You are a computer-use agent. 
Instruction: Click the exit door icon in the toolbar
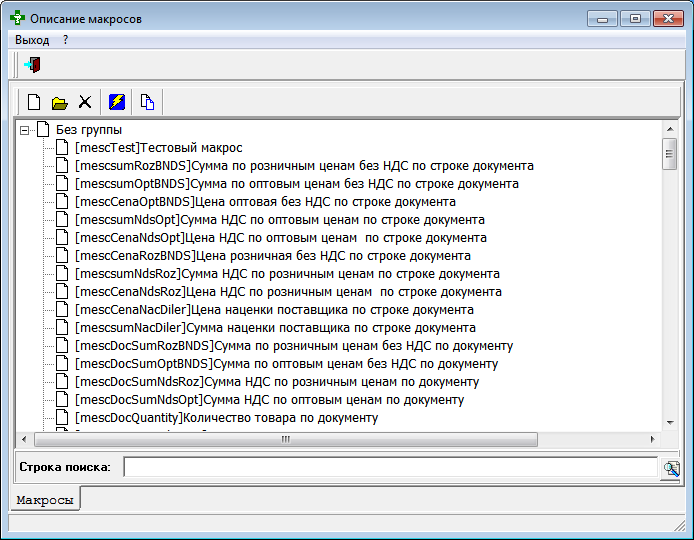click(32, 65)
